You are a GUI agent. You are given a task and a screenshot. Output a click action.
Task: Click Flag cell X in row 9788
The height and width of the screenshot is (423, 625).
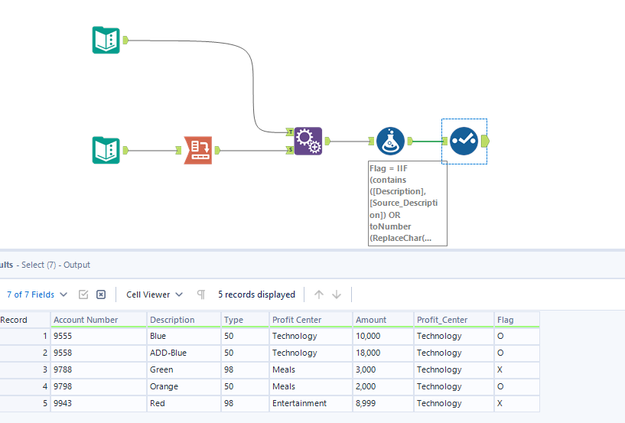pyautogui.click(x=517, y=370)
